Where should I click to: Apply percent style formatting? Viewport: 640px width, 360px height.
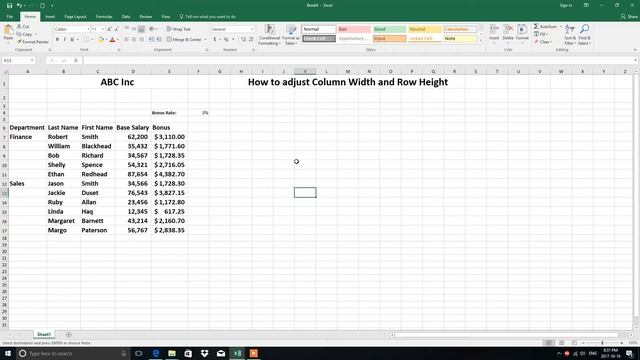click(x=226, y=40)
